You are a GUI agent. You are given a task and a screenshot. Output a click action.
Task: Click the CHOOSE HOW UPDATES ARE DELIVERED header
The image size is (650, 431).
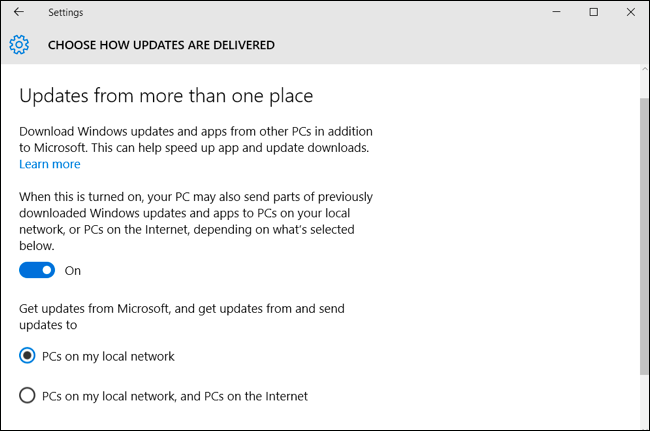161,45
